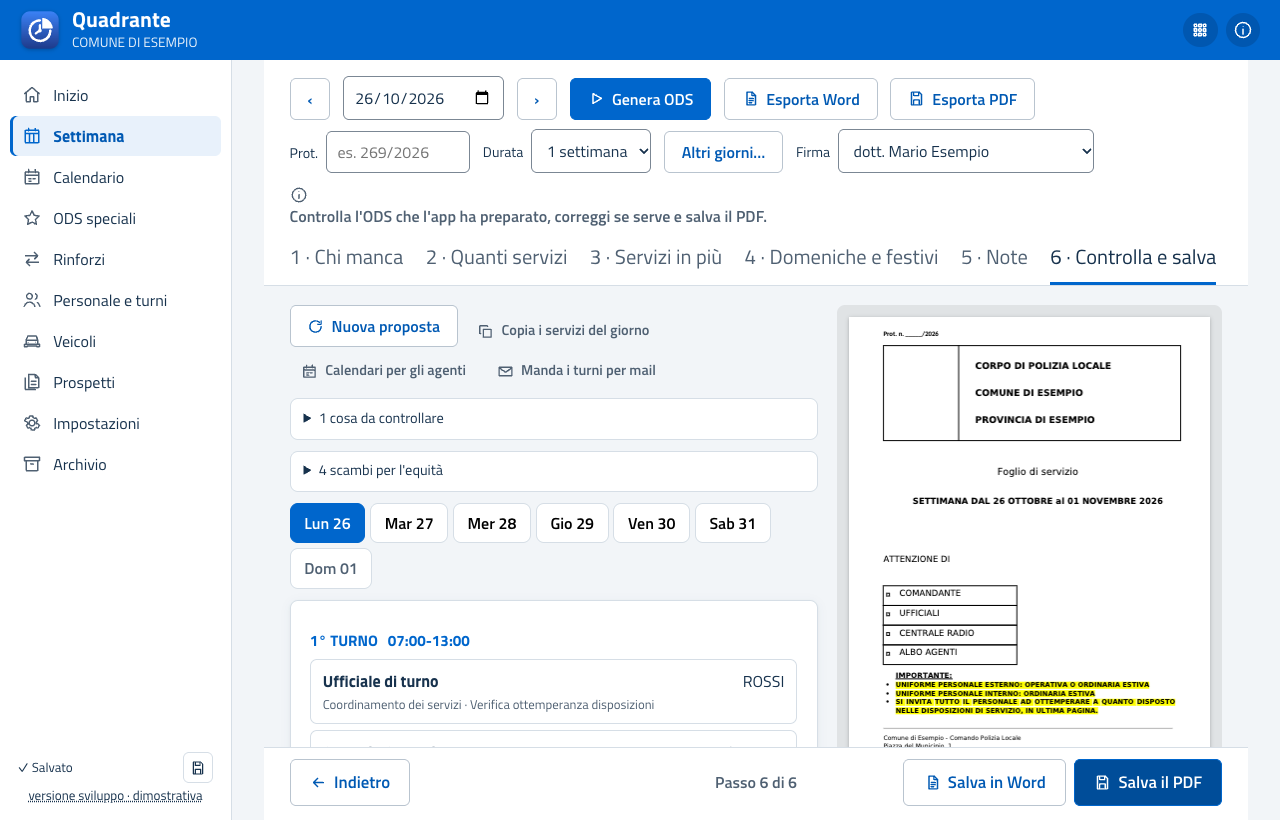Select day Lun 26

pos(328,523)
